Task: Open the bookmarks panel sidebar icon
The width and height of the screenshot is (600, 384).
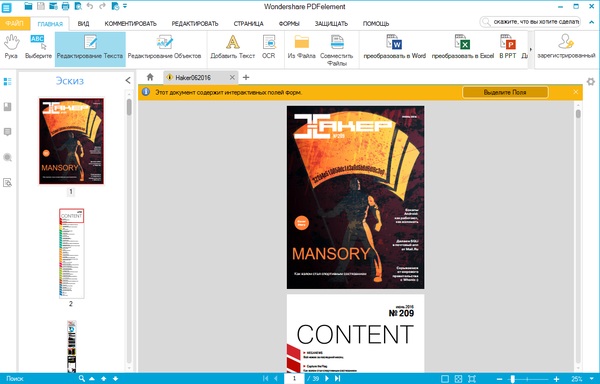Action: (x=7, y=107)
